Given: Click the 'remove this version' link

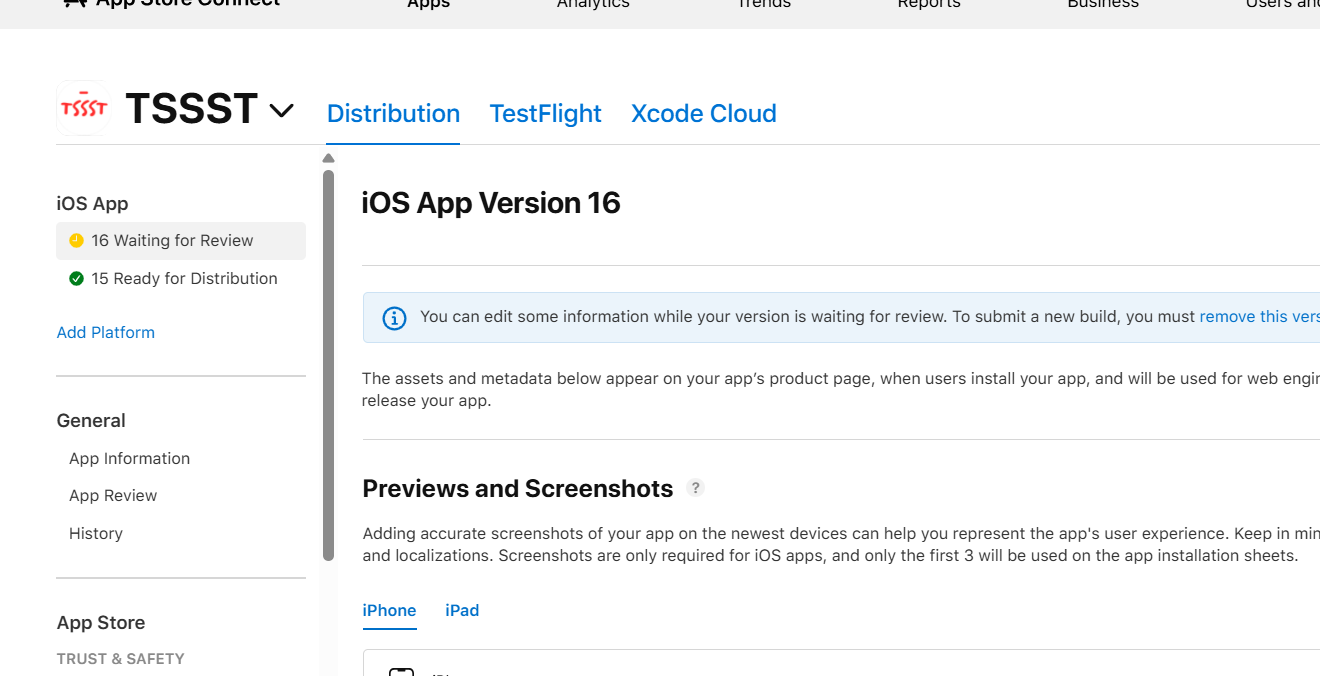Looking at the screenshot, I should [1259, 317].
